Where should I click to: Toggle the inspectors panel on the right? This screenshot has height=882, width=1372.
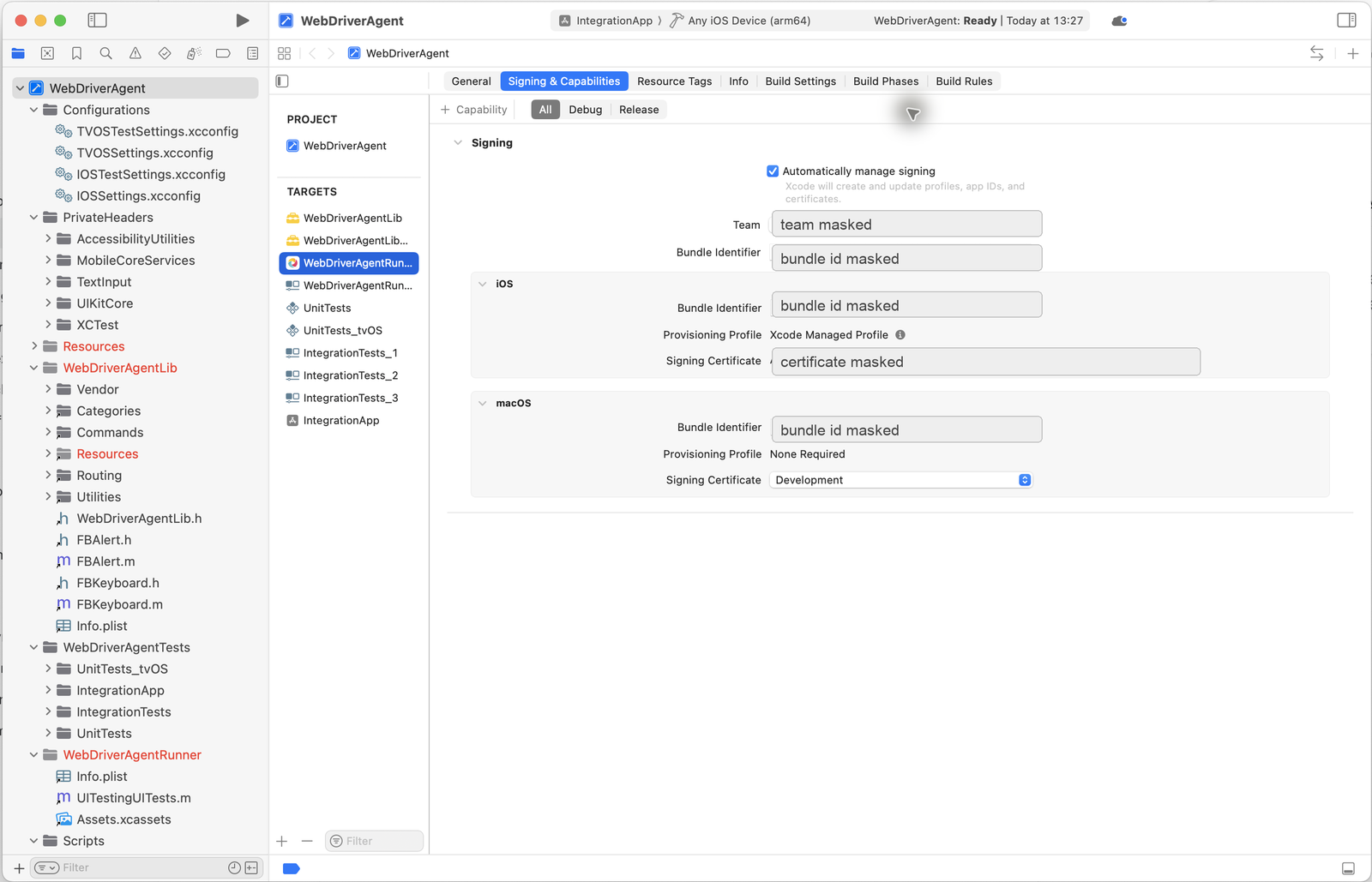tap(1346, 20)
